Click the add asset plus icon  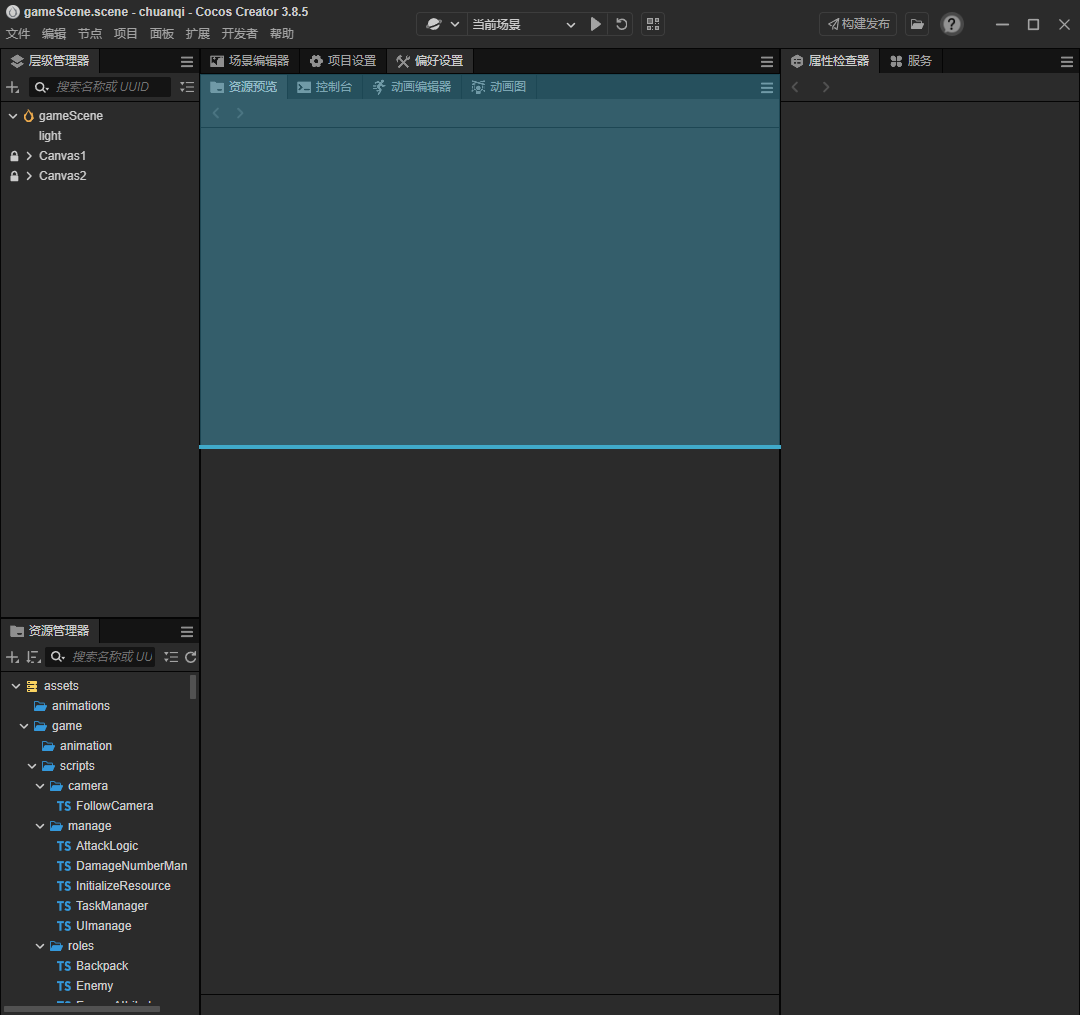point(12,657)
